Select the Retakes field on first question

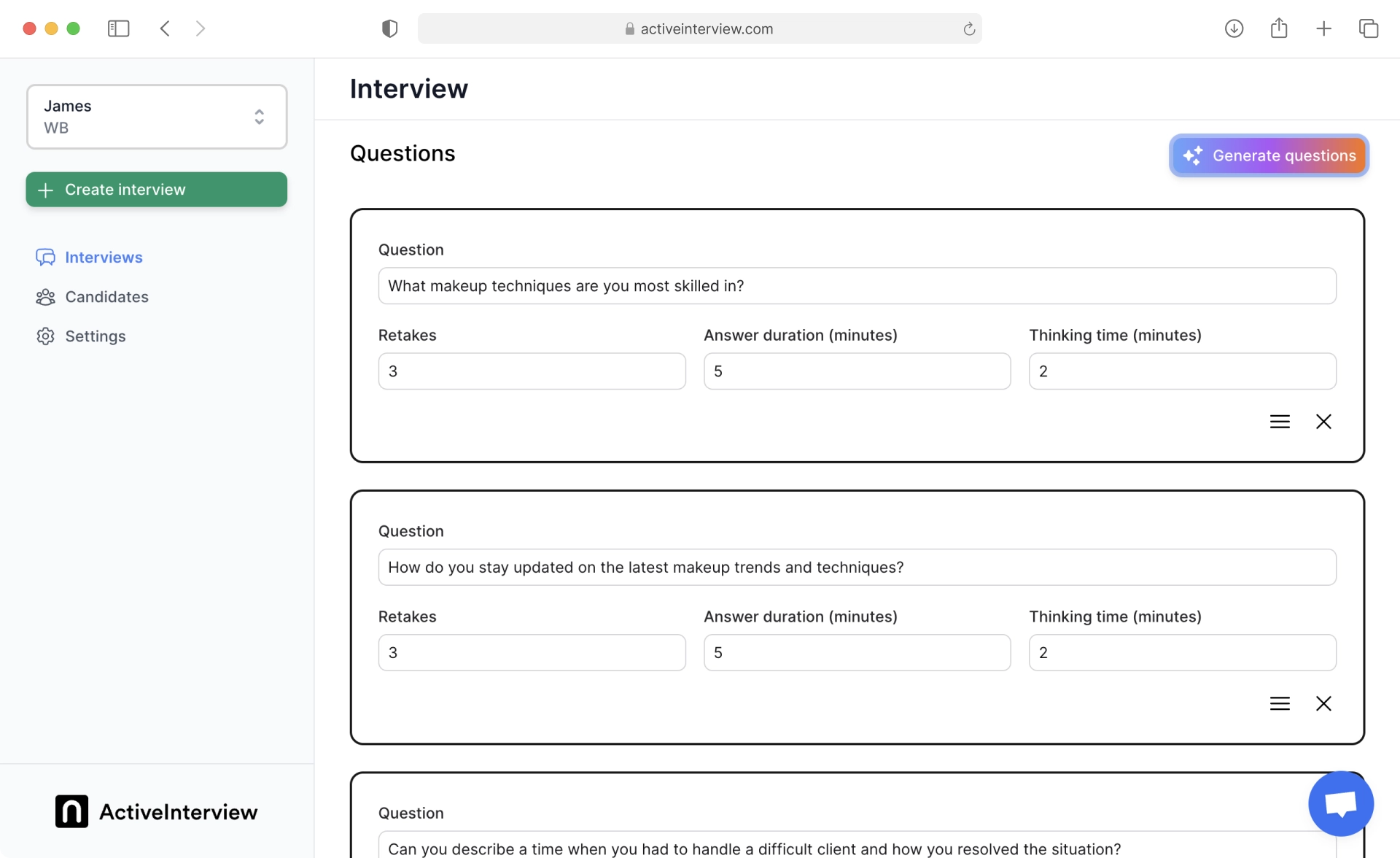click(x=531, y=370)
